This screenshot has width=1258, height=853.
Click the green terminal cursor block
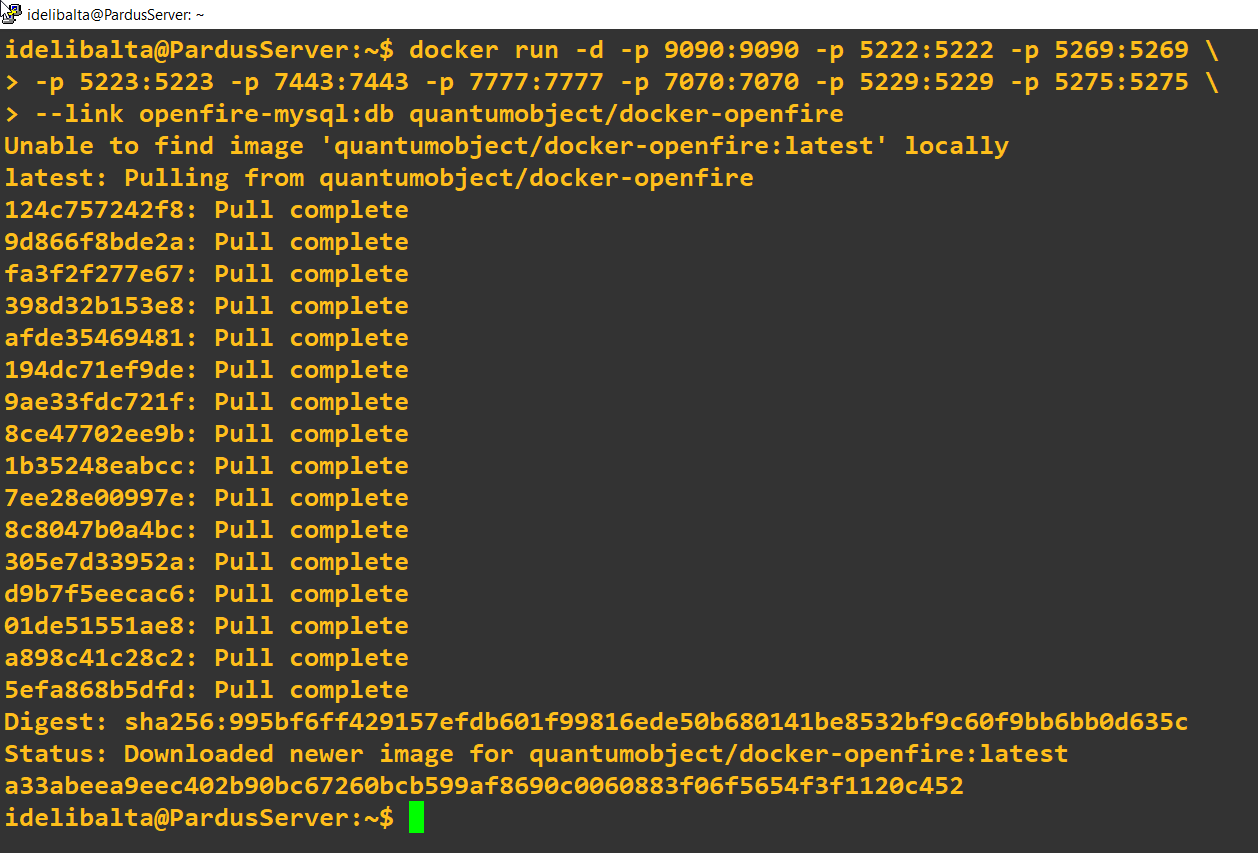(416, 817)
